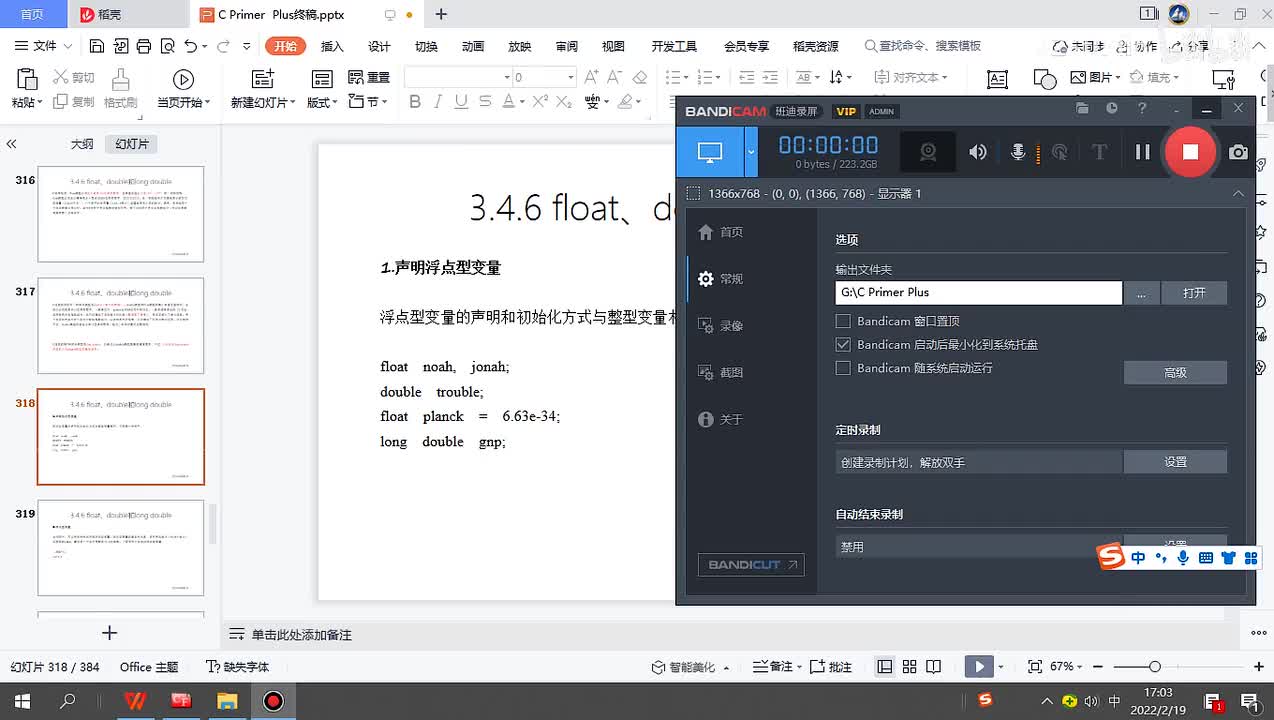Click the 粘贴 paste icon
1274x720 pixels.
[27, 80]
